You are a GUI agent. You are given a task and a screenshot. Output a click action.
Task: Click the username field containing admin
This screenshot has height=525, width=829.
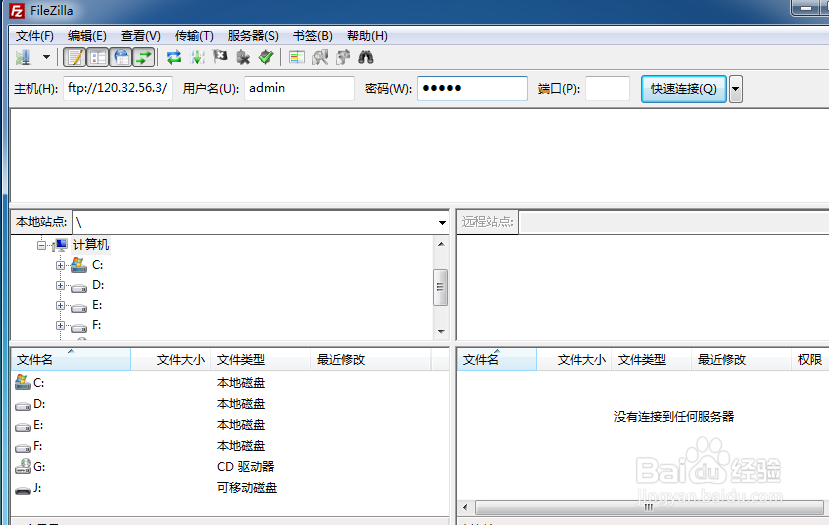[299, 88]
